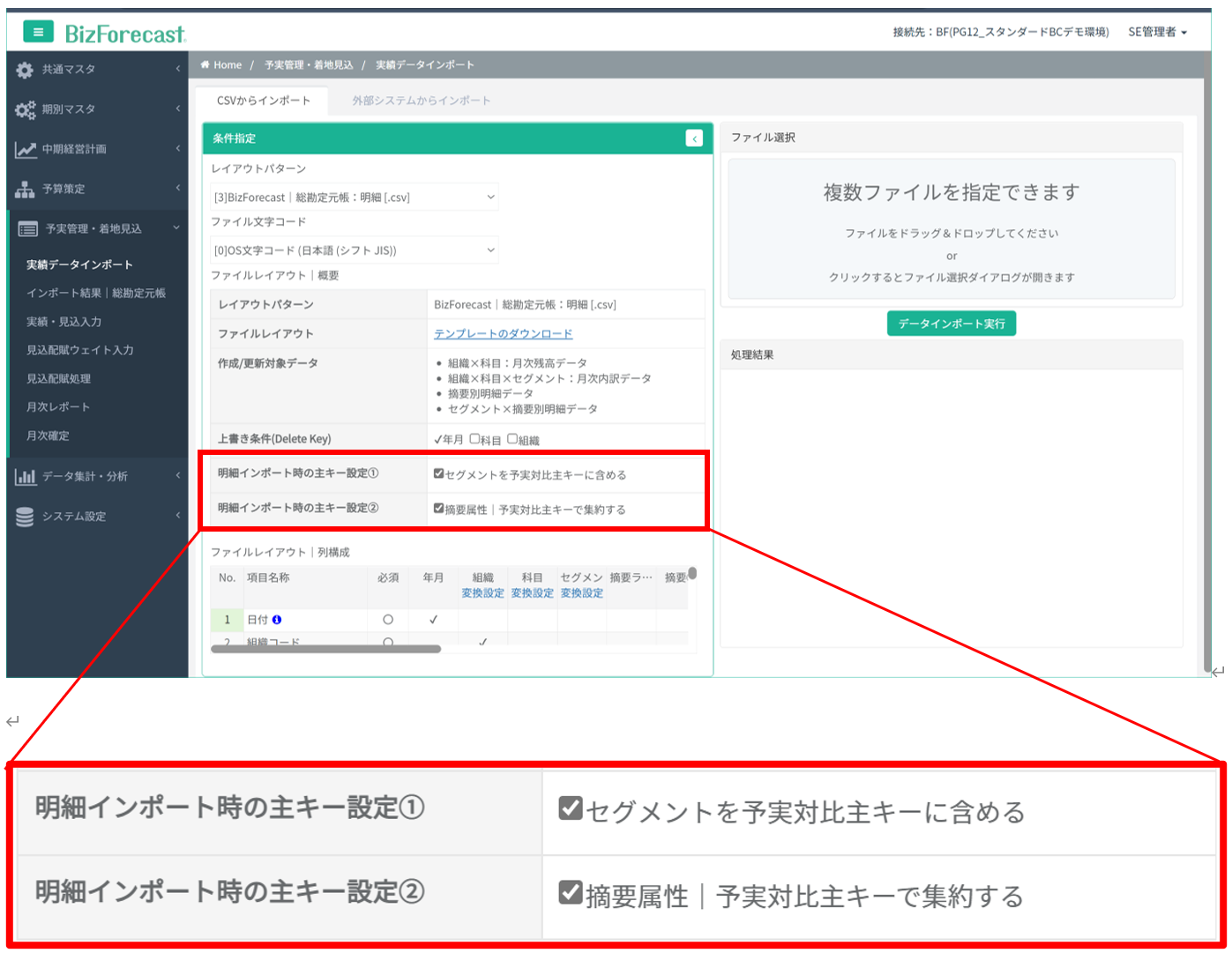Click the システム設定 database icon

pyautogui.click(x=25, y=517)
